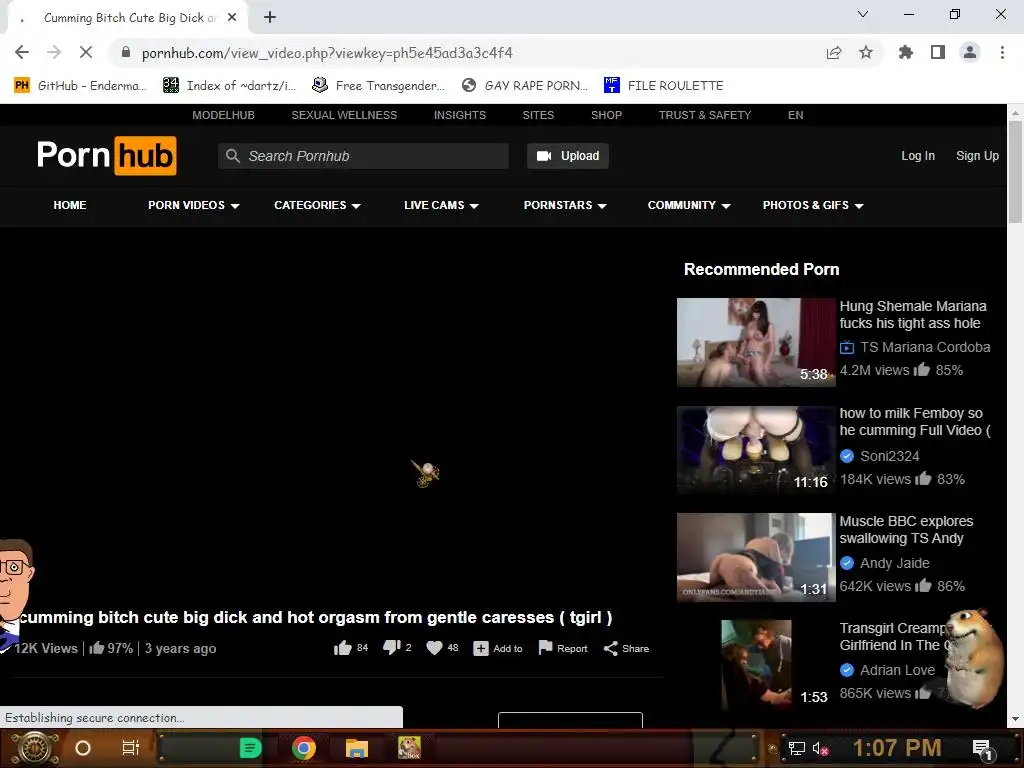Click the Cortana circle on the taskbar

click(x=83, y=748)
